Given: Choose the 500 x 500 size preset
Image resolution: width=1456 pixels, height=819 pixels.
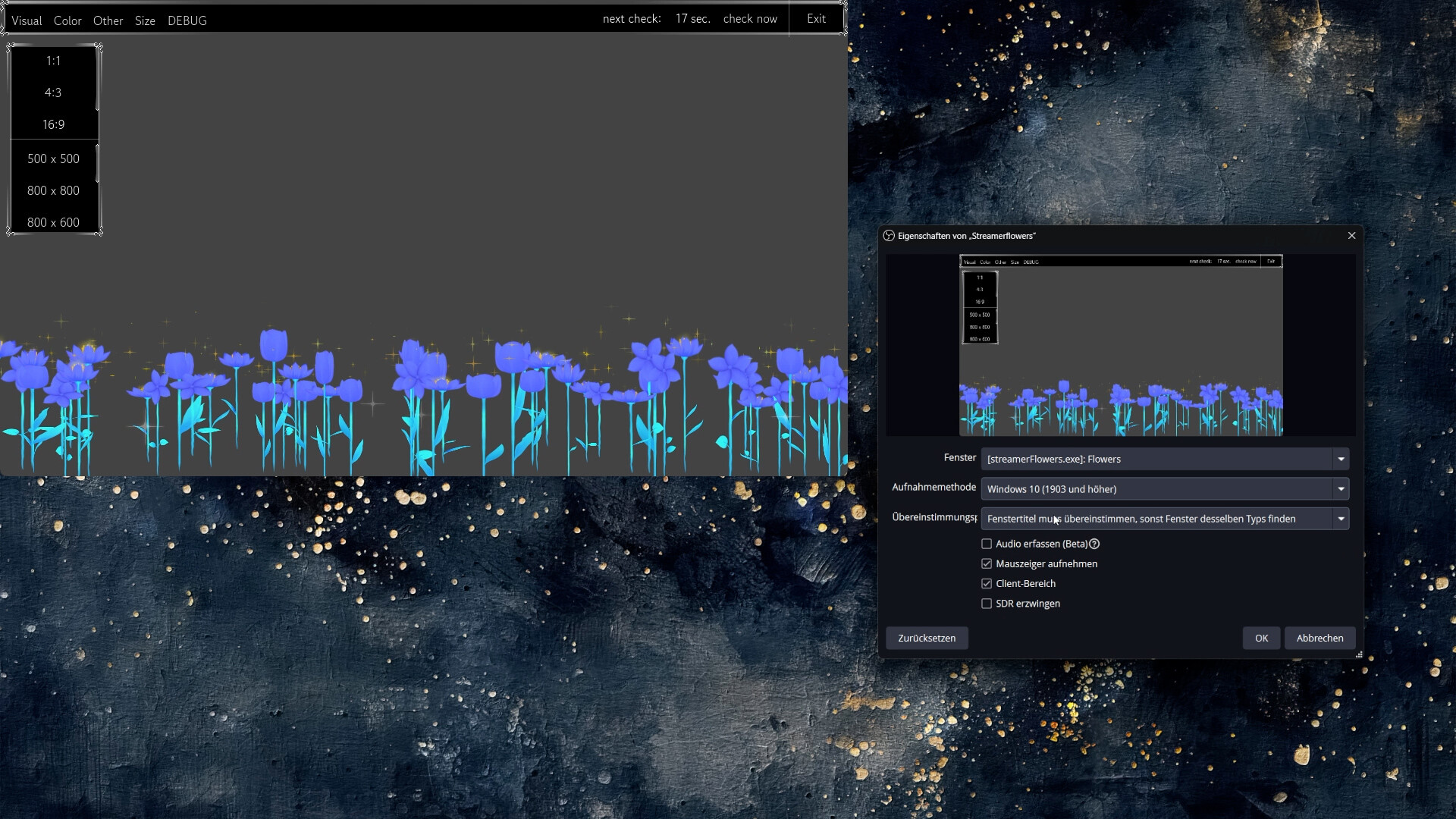Looking at the screenshot, I should pos(53,158).
